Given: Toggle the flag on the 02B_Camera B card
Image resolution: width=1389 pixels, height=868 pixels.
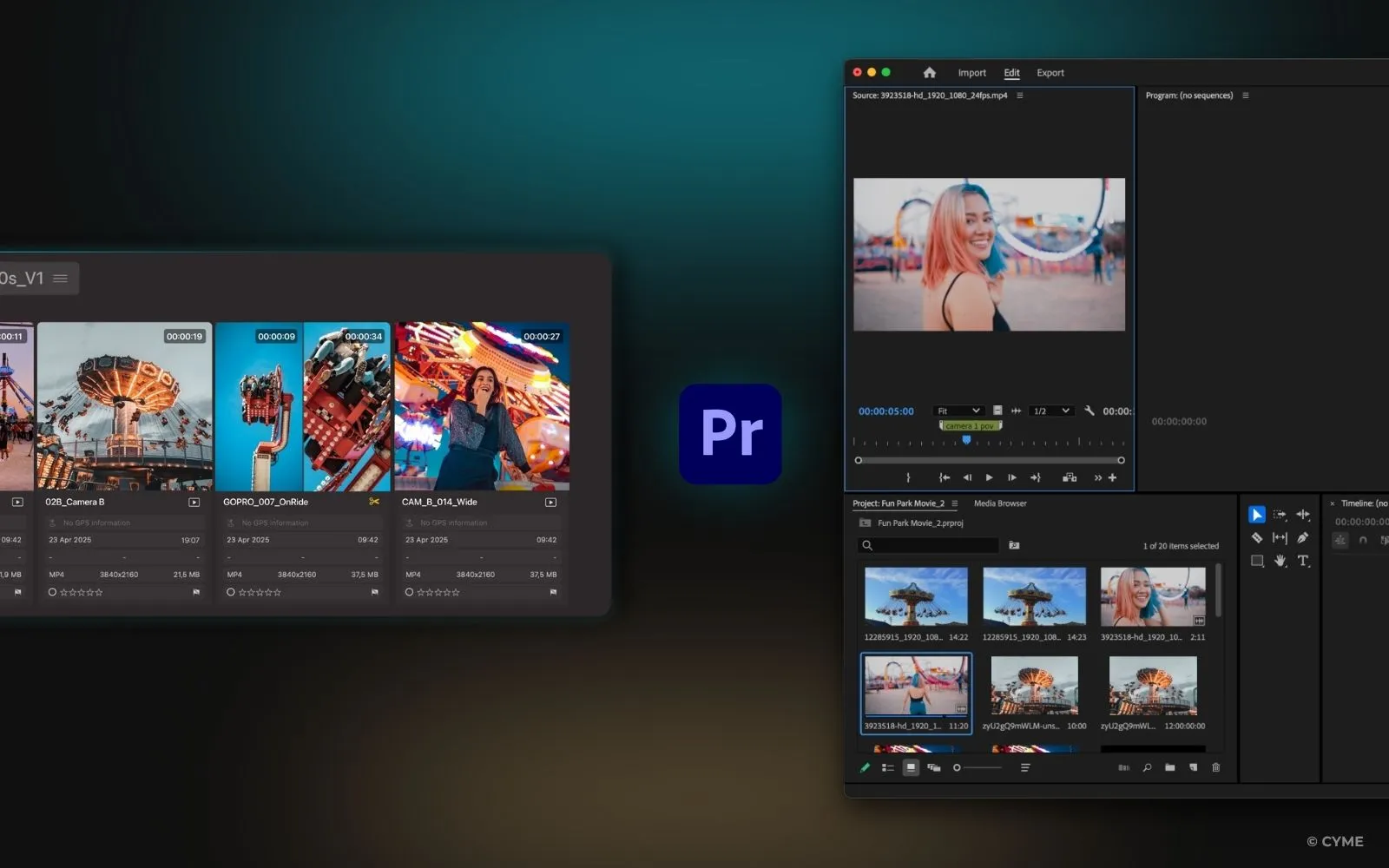Looking at the screenshot, I should point(196,592).
